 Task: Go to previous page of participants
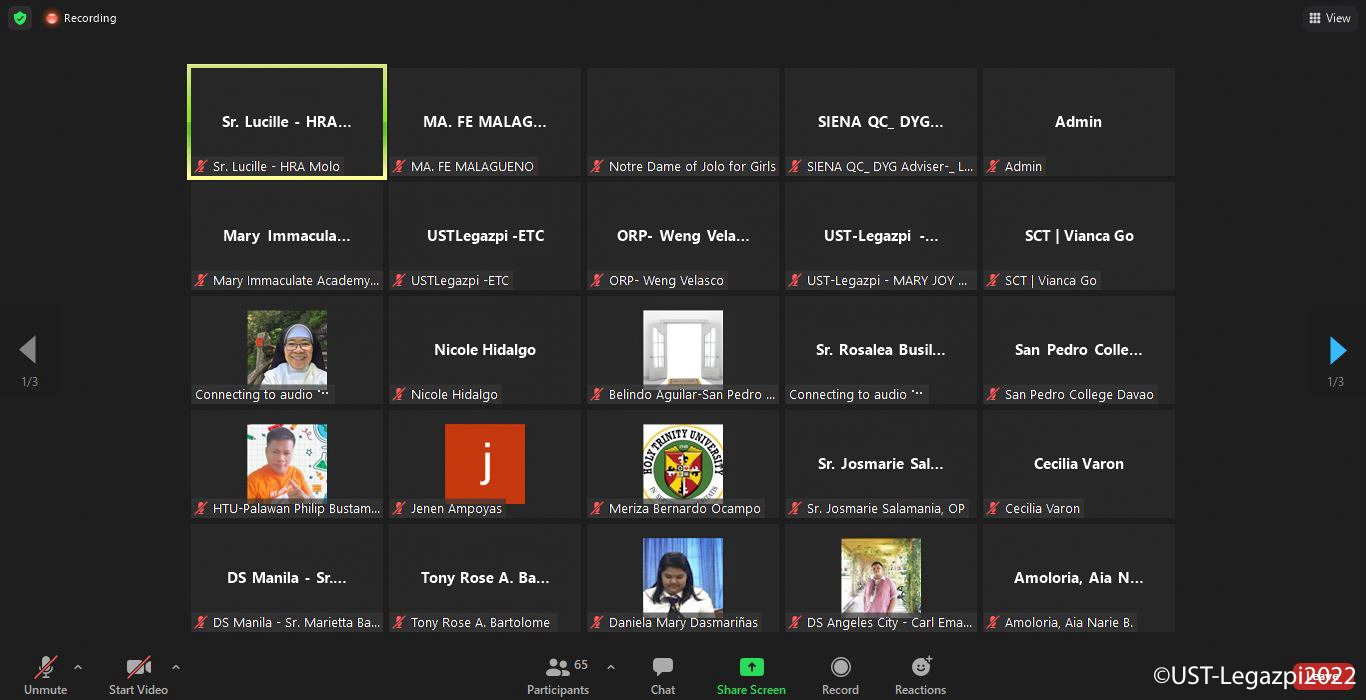[28, 350]
